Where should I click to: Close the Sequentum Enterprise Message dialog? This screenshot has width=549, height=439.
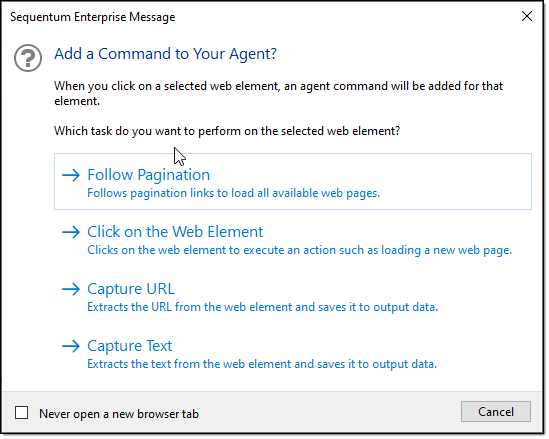[527, 16]
